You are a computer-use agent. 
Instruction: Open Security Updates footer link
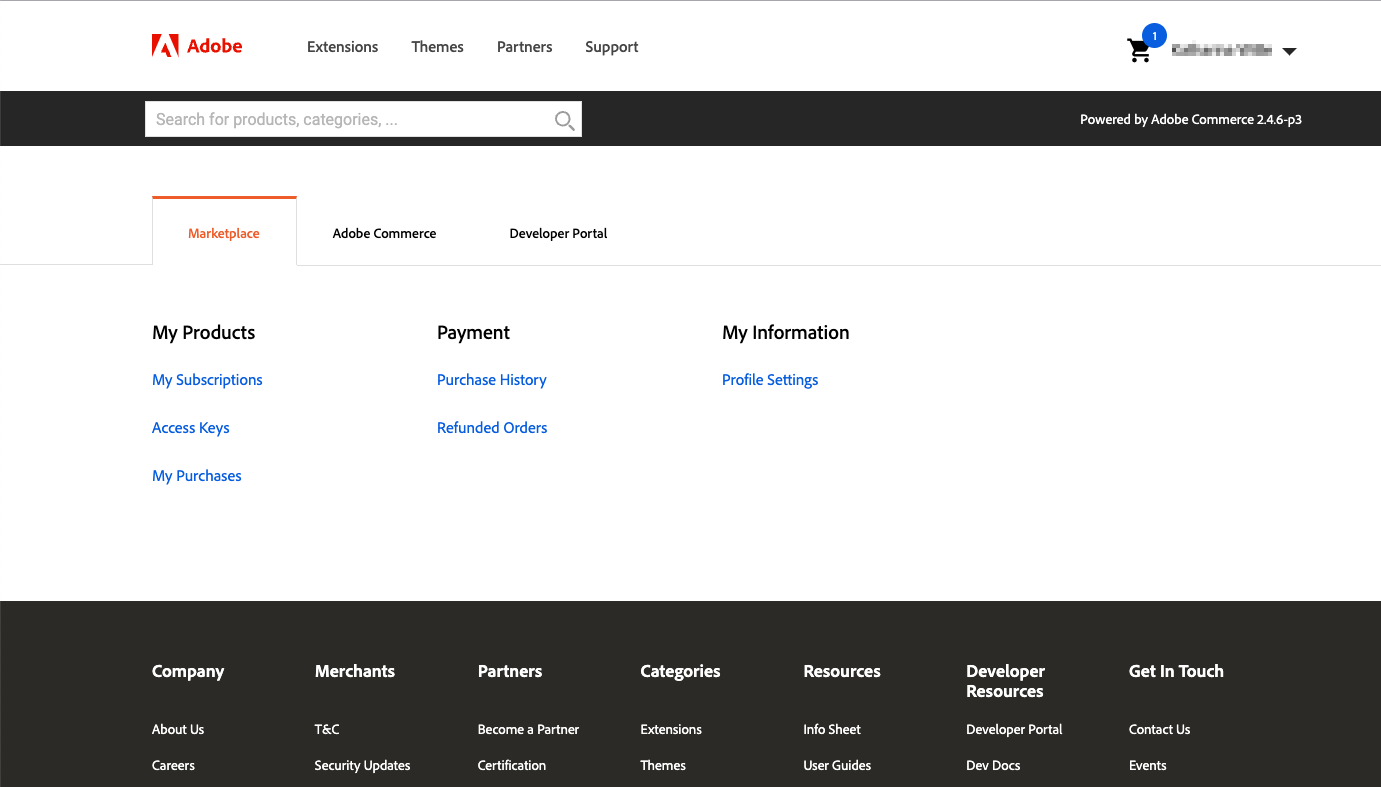[x=362, y=765]
